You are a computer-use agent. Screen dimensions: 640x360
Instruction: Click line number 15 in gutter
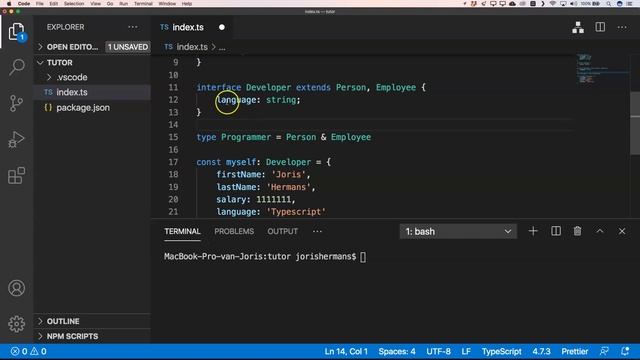pyautogui.click(x=173, y=137)
